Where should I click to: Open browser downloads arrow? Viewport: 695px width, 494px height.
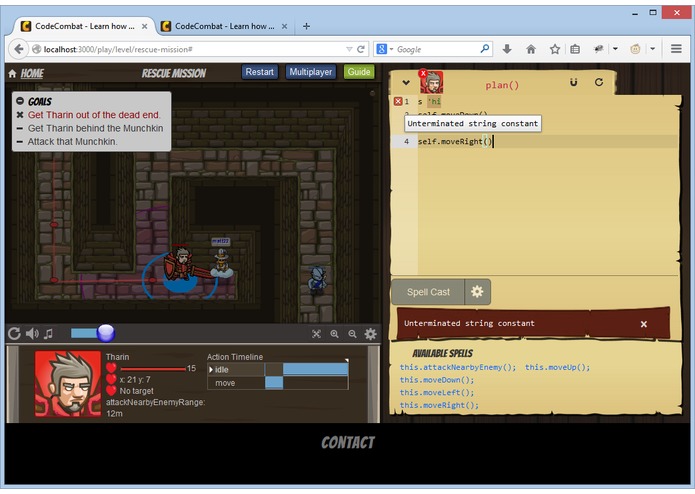pyautogui.click(x=507, y=49)
